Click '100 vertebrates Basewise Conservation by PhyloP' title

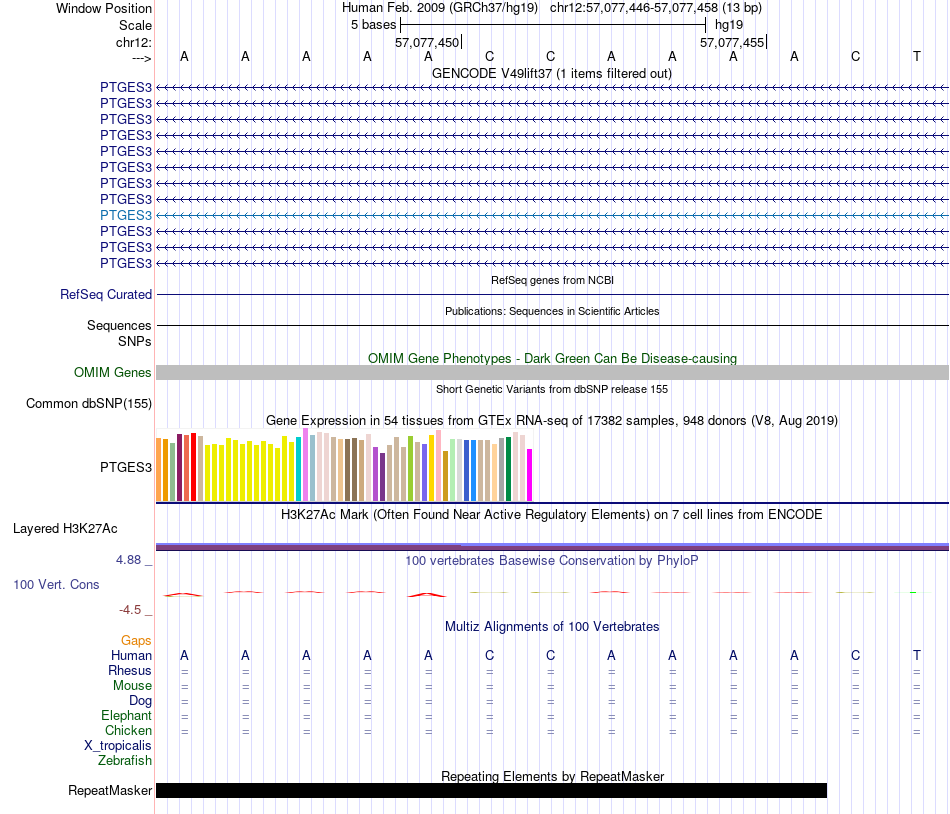coord(552,561)
